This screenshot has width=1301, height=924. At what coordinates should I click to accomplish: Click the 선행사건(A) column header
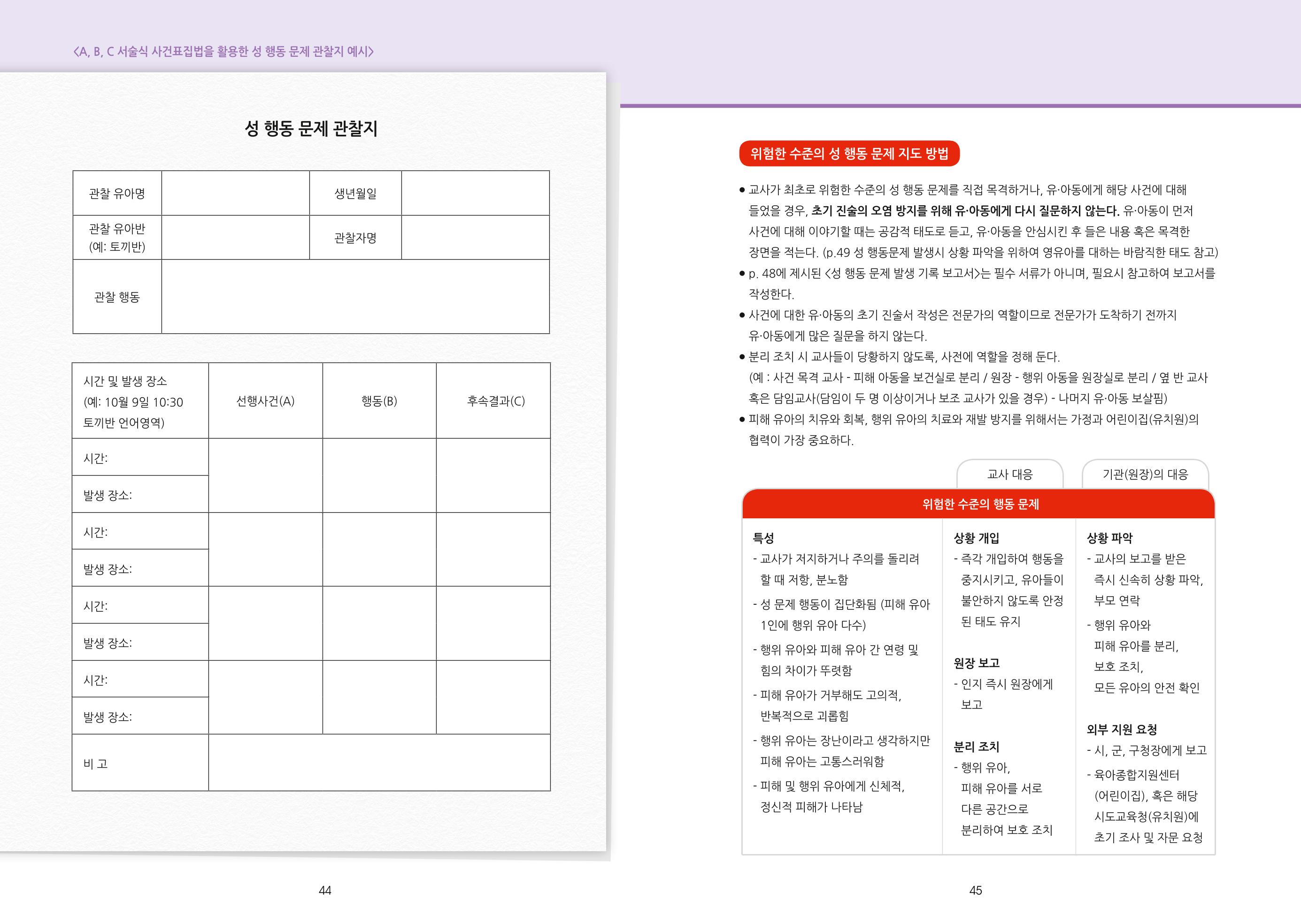(266, 401)
